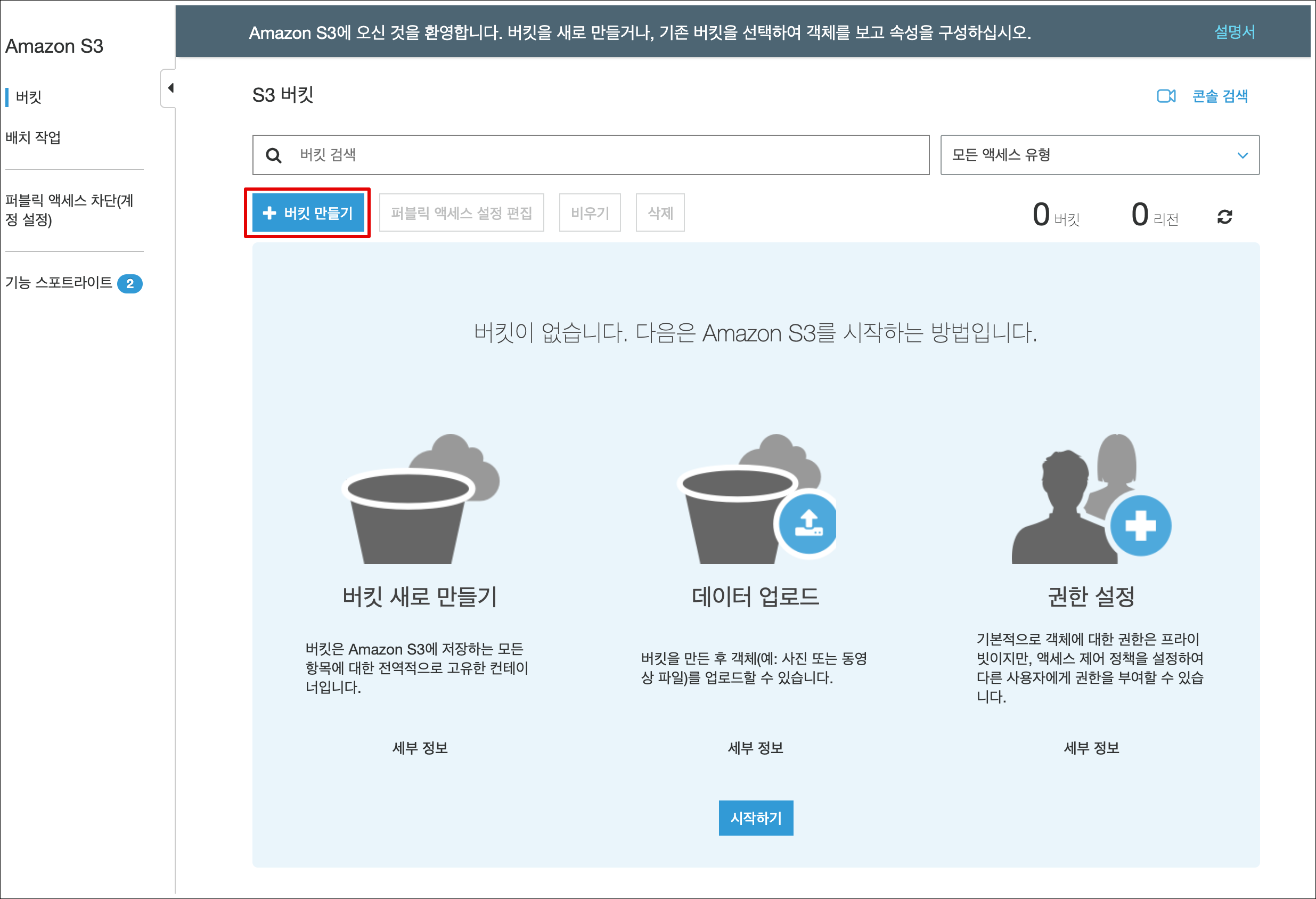Click the magnifier icon in the bucket search box
The height and width of the screenshot is (899, 1316).
(274, 155)
